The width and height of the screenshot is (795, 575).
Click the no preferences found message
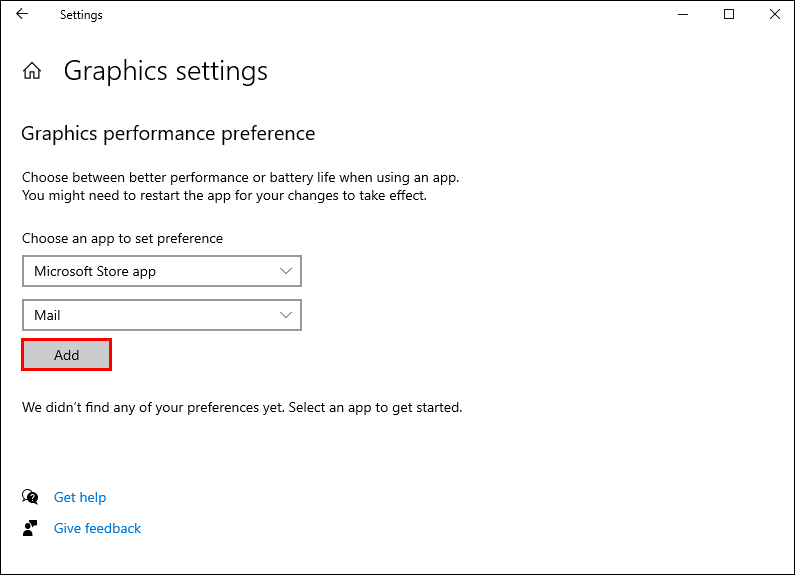pyautogui.click(x=242, y=408)
